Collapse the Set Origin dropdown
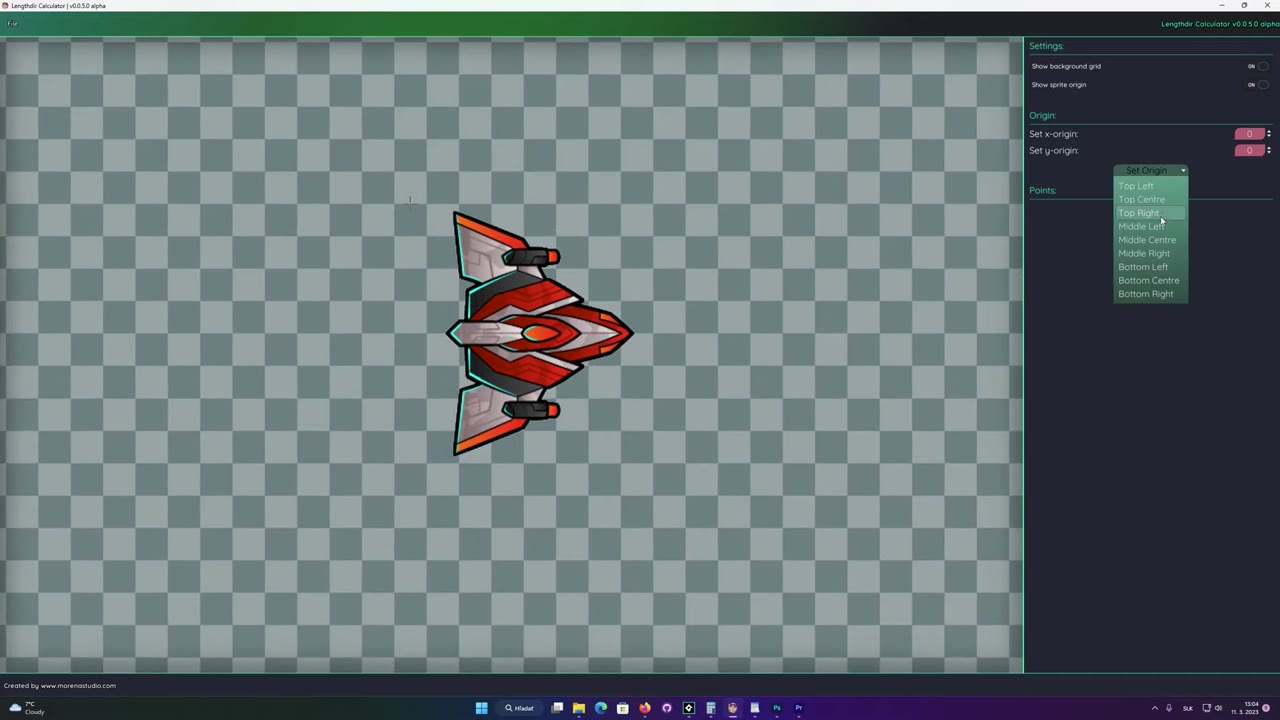Image resolution: width=1280 pixels, height=720 pixels. [1151, 171]
